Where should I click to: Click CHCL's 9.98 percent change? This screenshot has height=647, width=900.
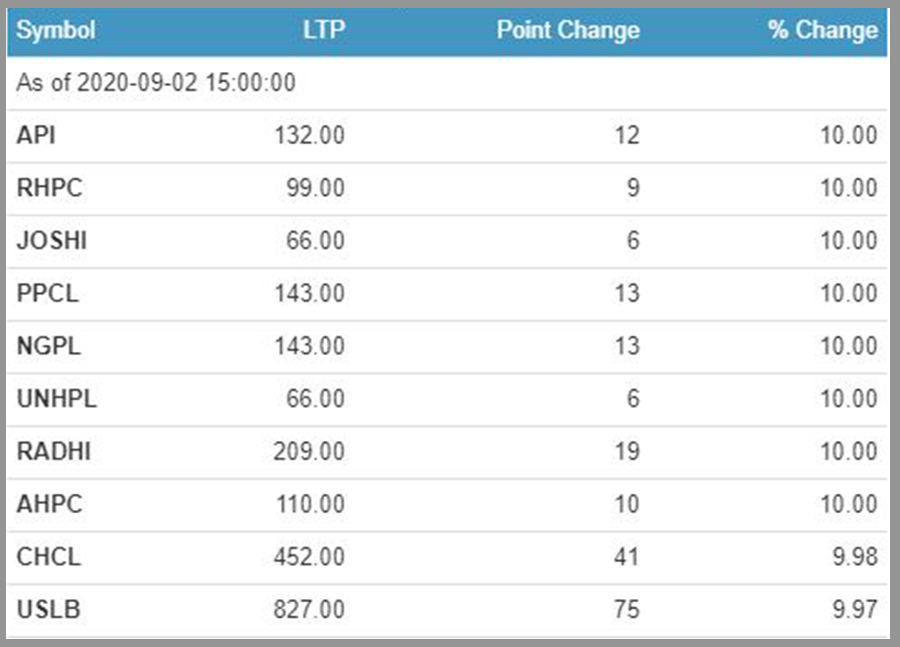pos(855,557)
